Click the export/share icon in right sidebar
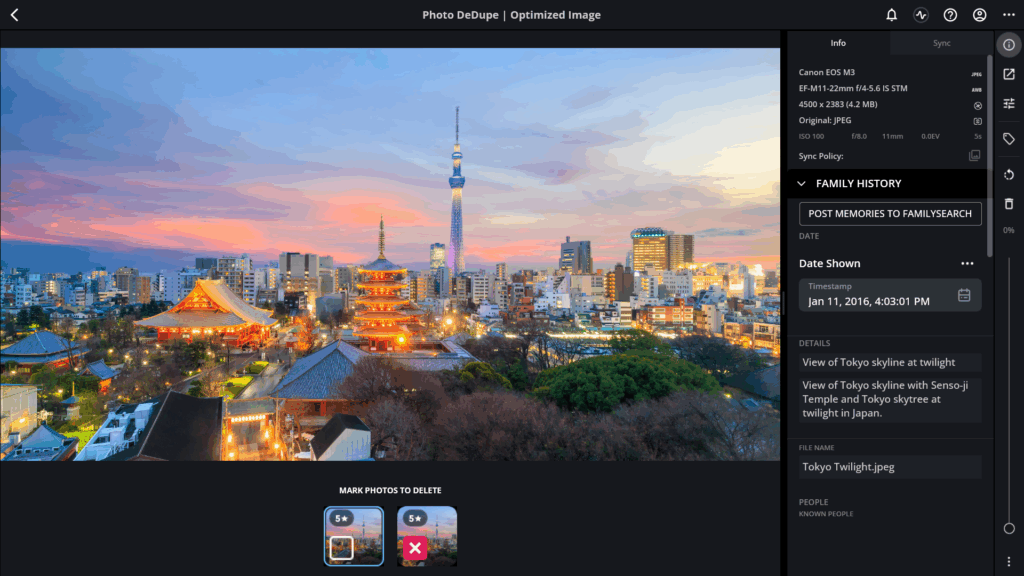Viewport: 1024px width, 576px height. [1009, 74]
